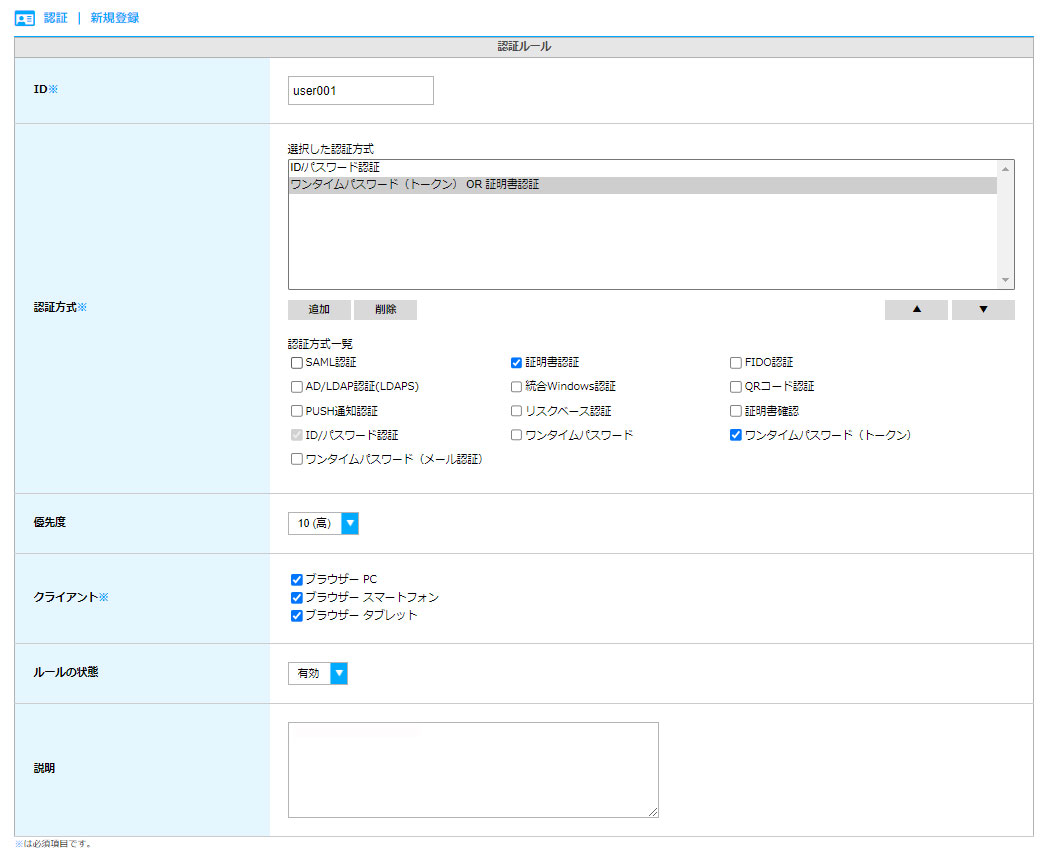Click the ID input field with user001
Viewport: 1045px width, 852px height.
(x=361, y=91)
